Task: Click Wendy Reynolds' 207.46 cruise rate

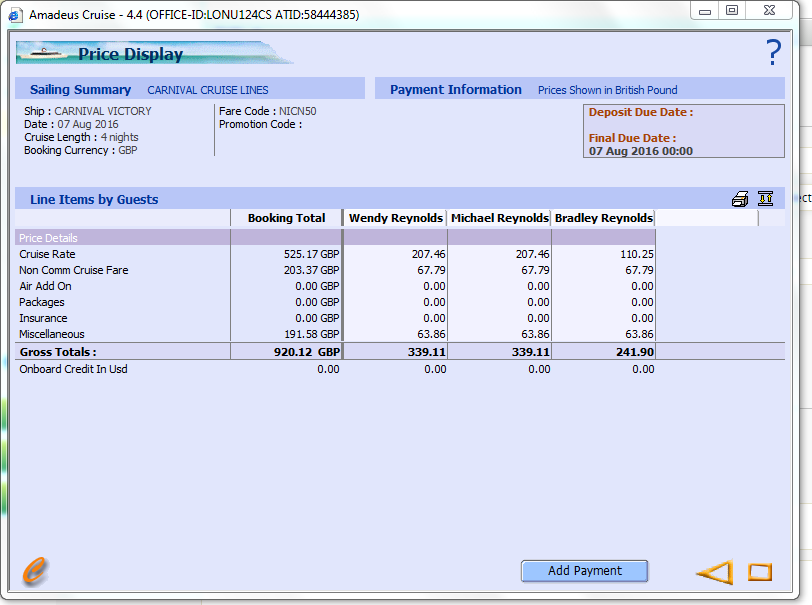Action: 429,254
